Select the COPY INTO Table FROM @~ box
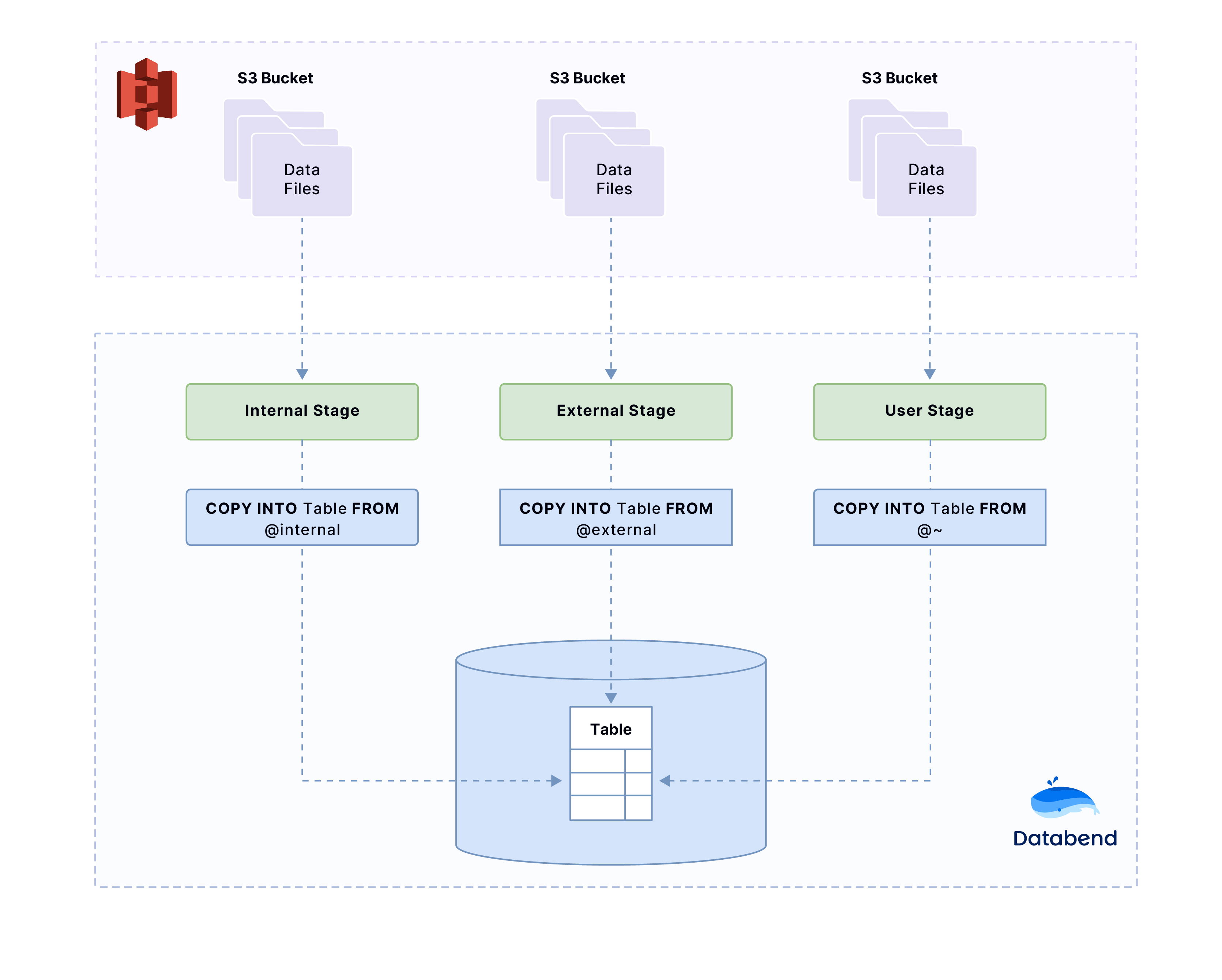This screenshot has width=1222, height=980. tap(929, 517)
